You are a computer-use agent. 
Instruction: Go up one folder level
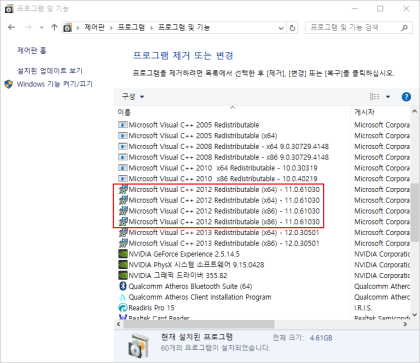click(54, 27)
